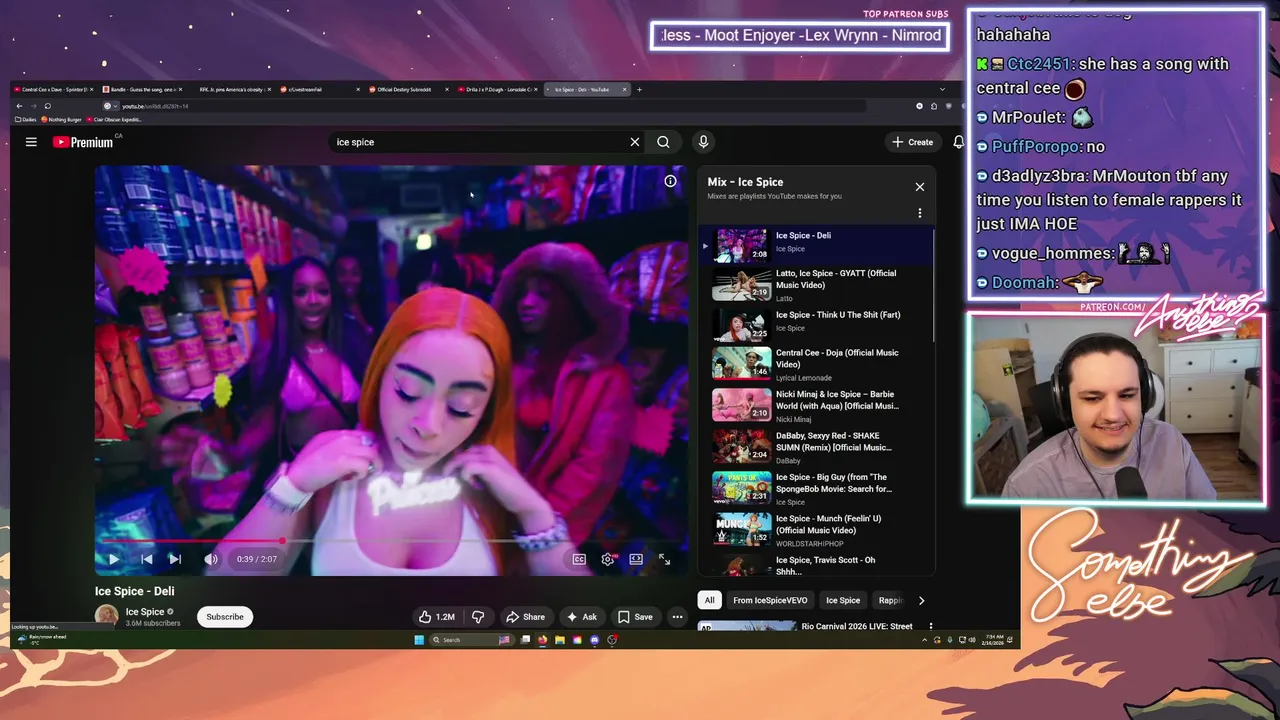Viewport: 1280px width, 720px height.
Task: Switch to 'Central Cee x Dave - Sprinter' tab
Action: tap(52, 89)
